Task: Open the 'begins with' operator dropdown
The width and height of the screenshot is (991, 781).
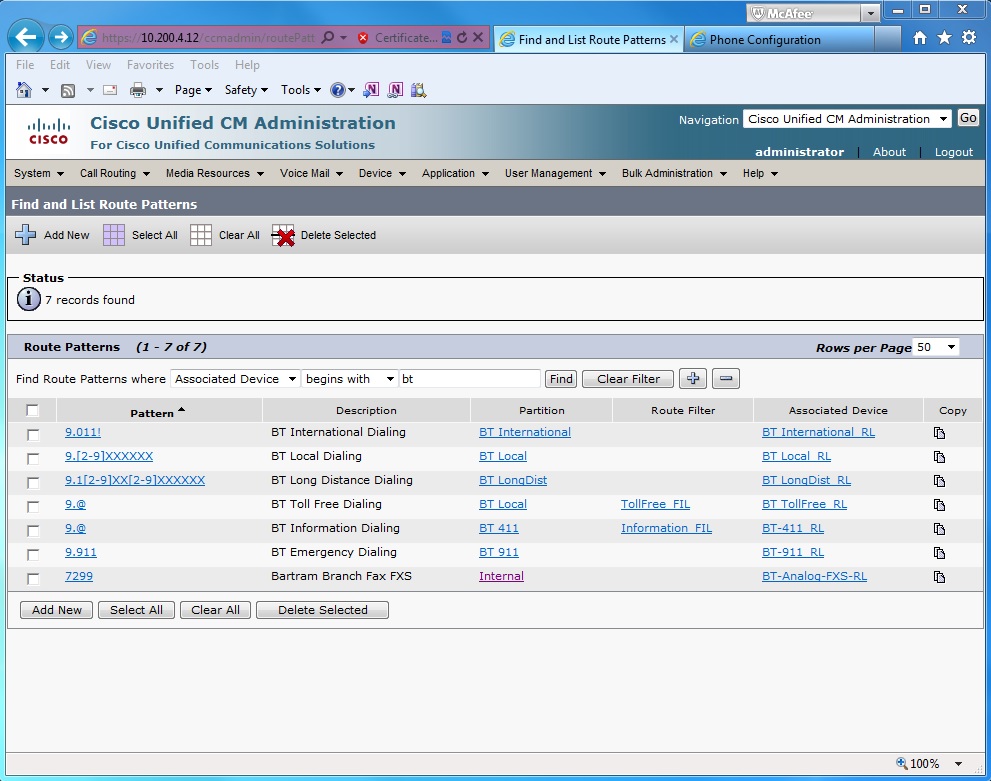Action: pyautogui.click(x=350, y=378)
